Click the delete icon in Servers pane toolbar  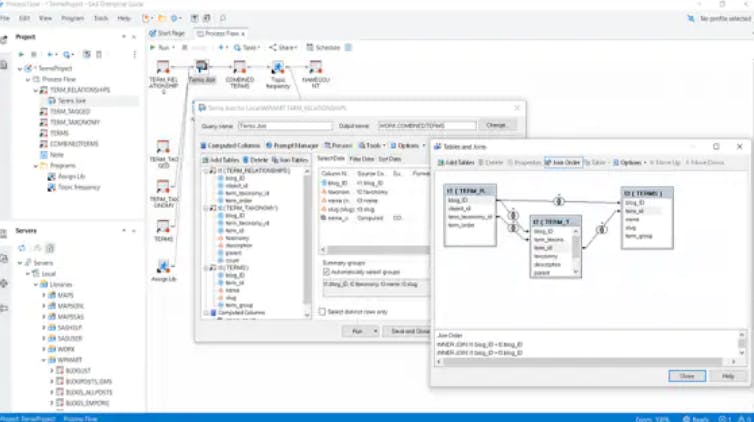[50, 248]
